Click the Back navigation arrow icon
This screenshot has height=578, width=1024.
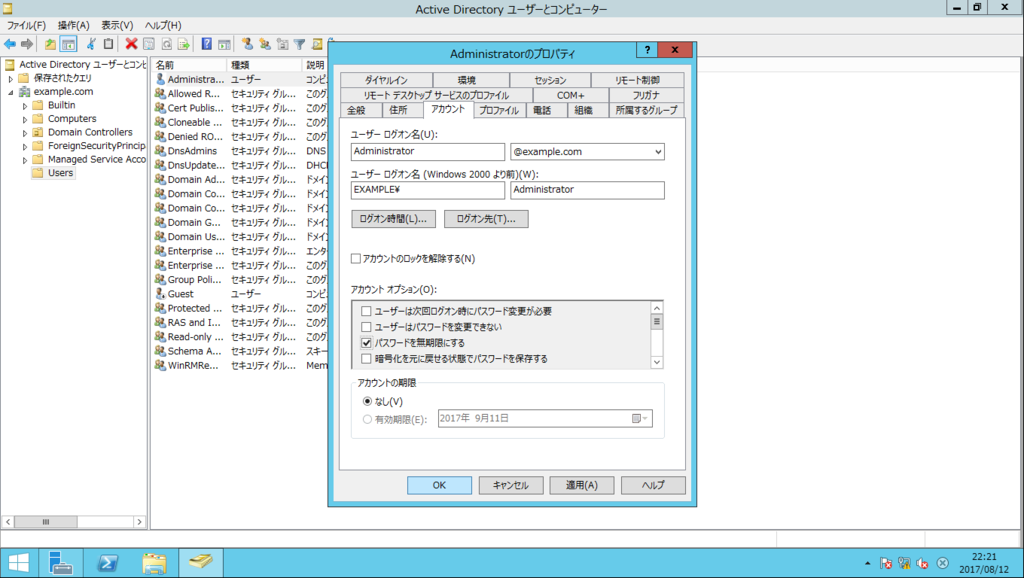(x=9, y=43)
